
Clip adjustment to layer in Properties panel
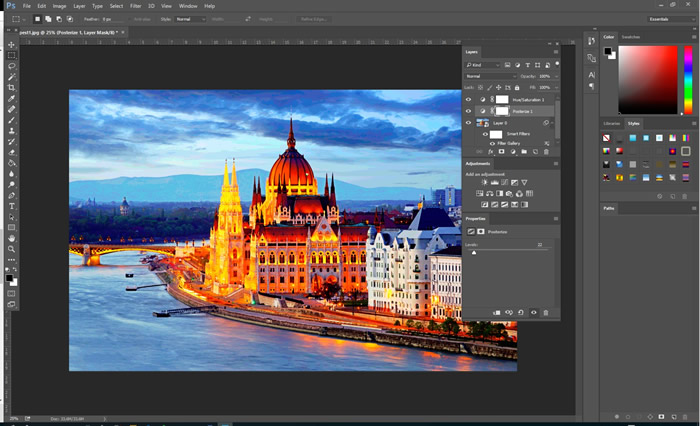tap(496, 313)
